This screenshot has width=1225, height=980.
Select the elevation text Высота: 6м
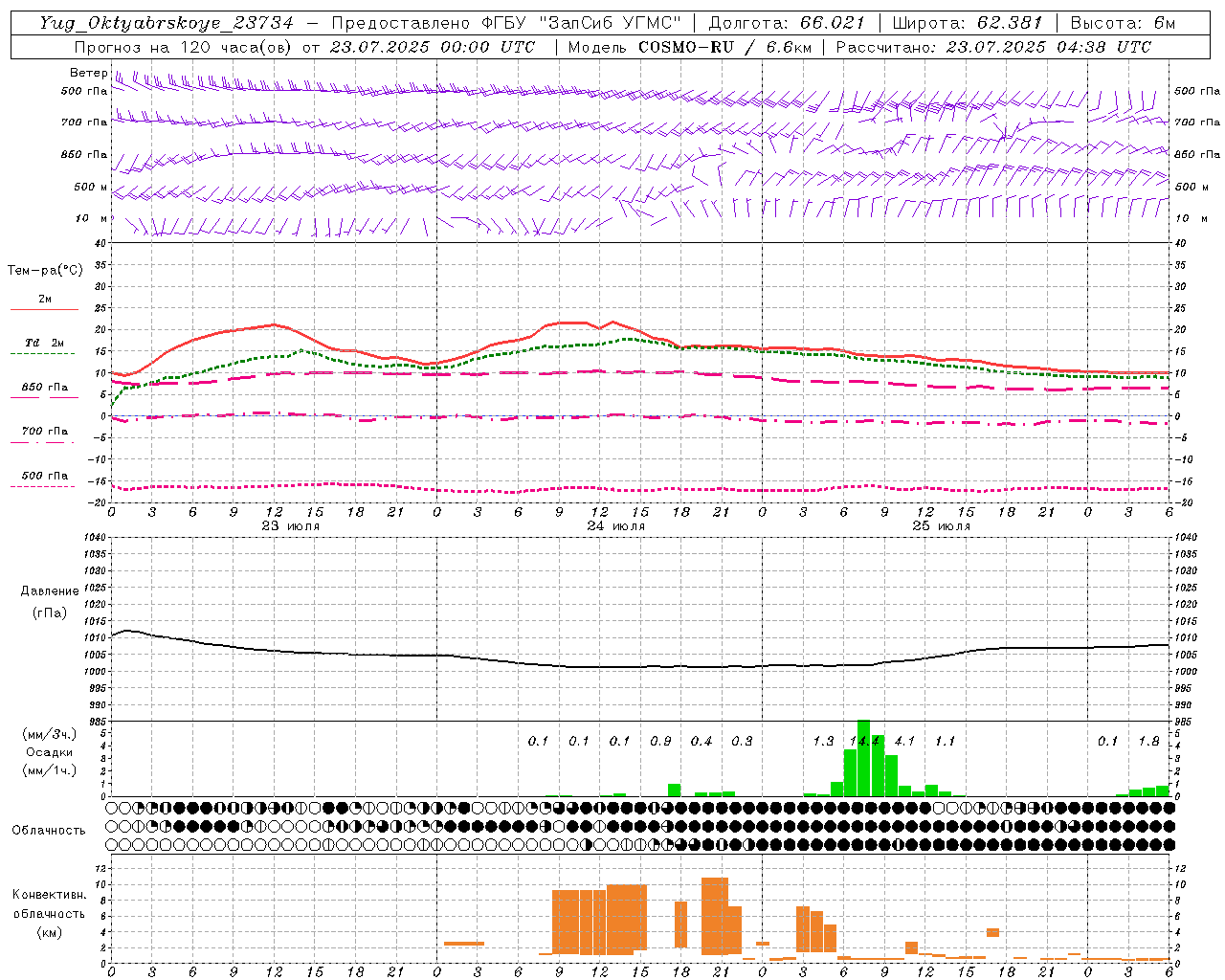pos(1122,23)
